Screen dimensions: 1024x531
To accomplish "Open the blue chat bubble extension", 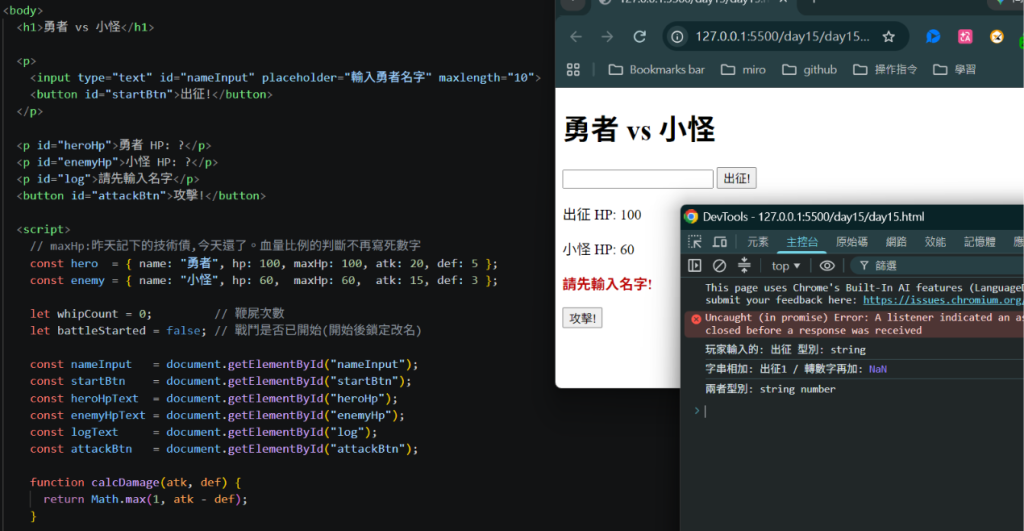I will point(933,37).
